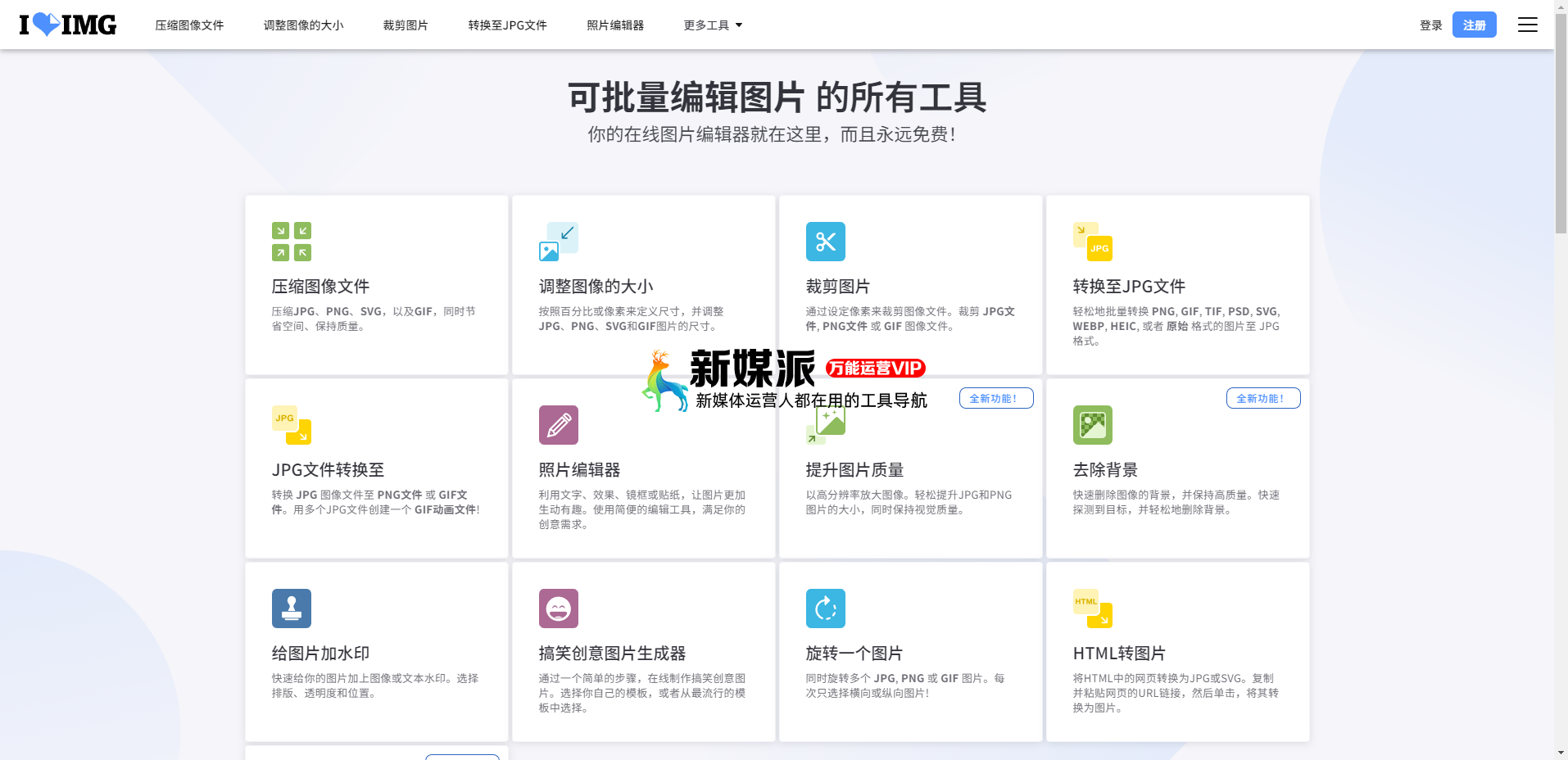Click the green compress image icon

pos(292,242)
